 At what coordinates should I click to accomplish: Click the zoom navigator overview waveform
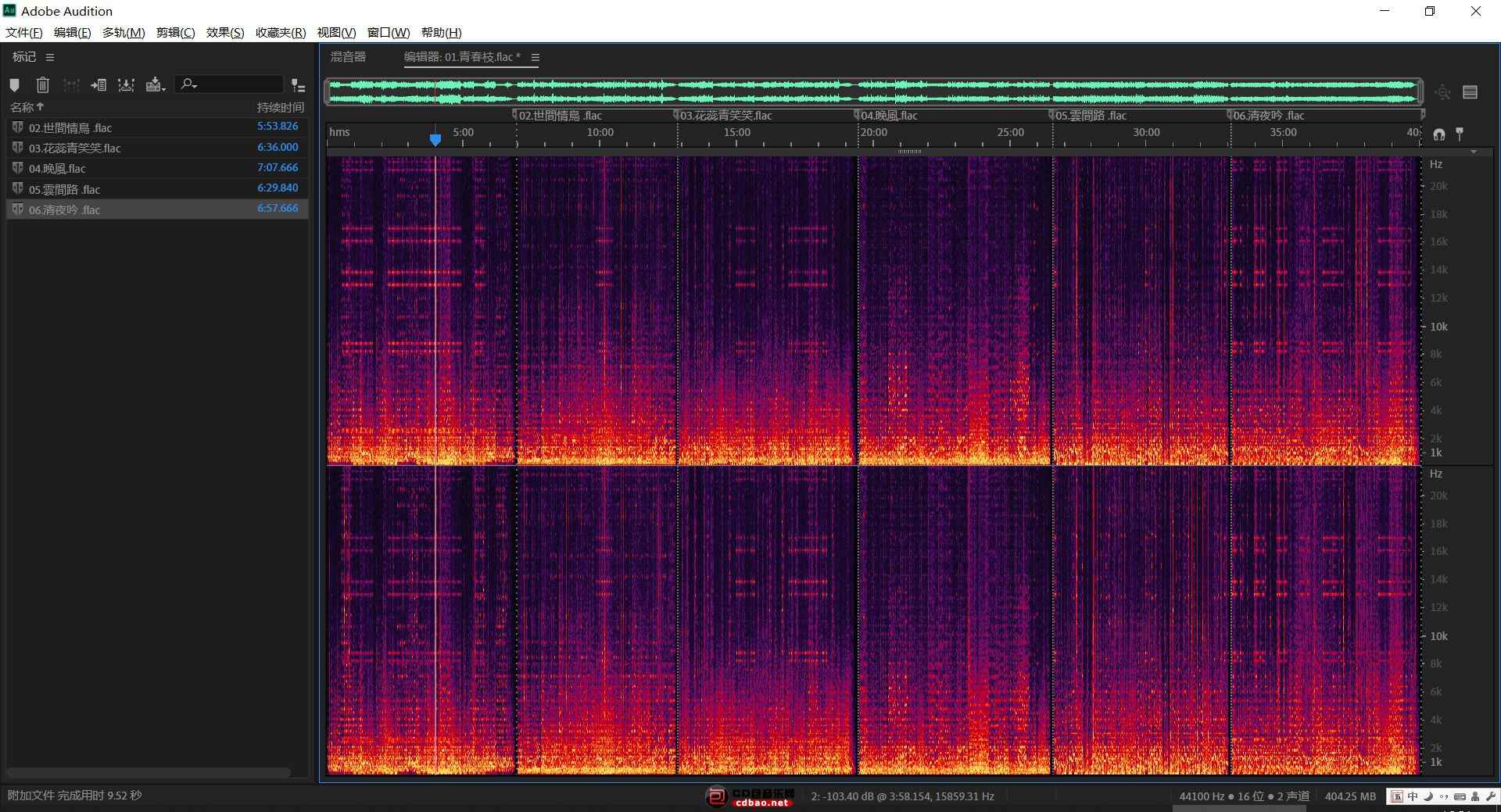coord(873,91)
